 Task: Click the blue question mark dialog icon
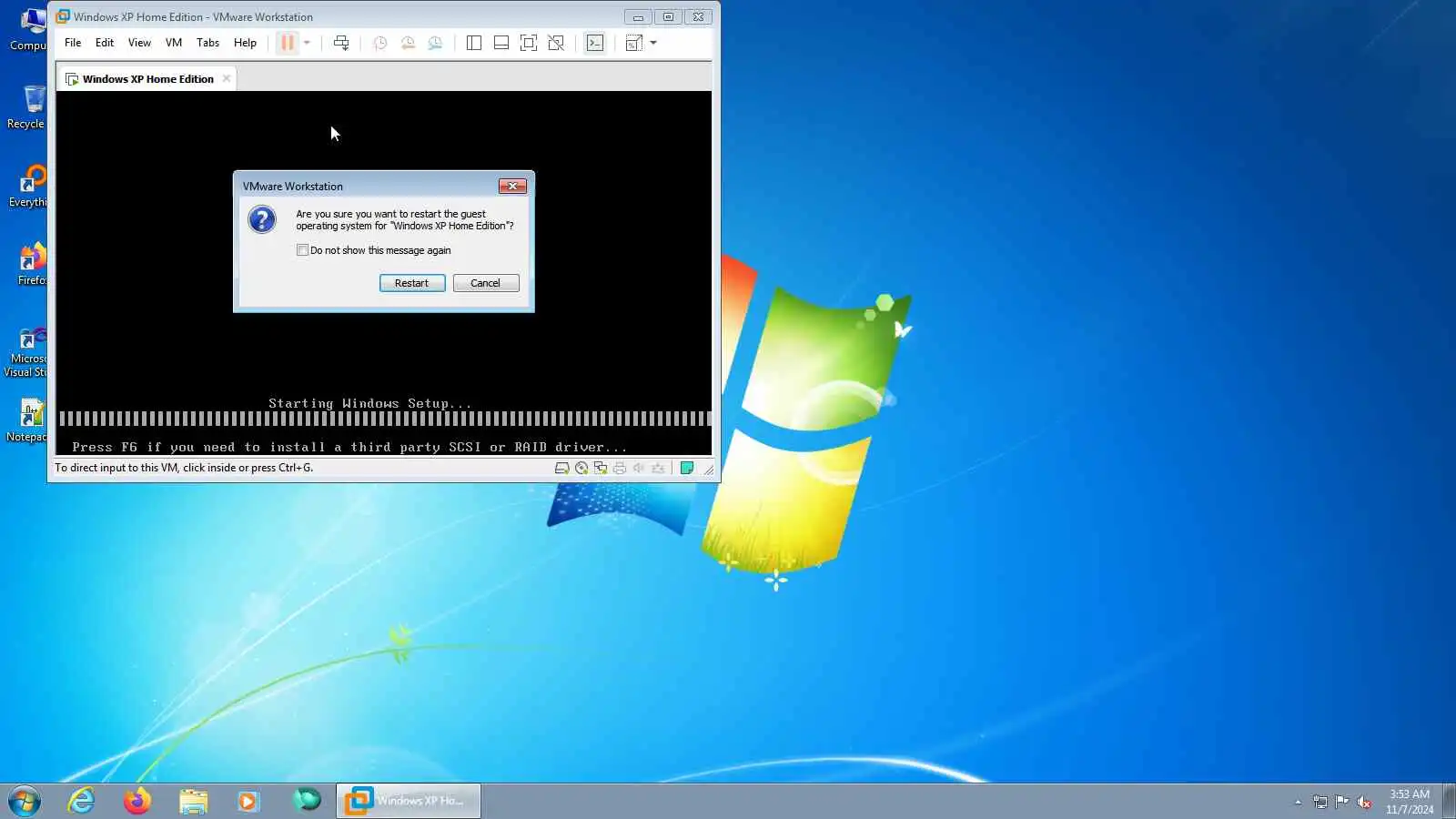[x=262, y=219]
